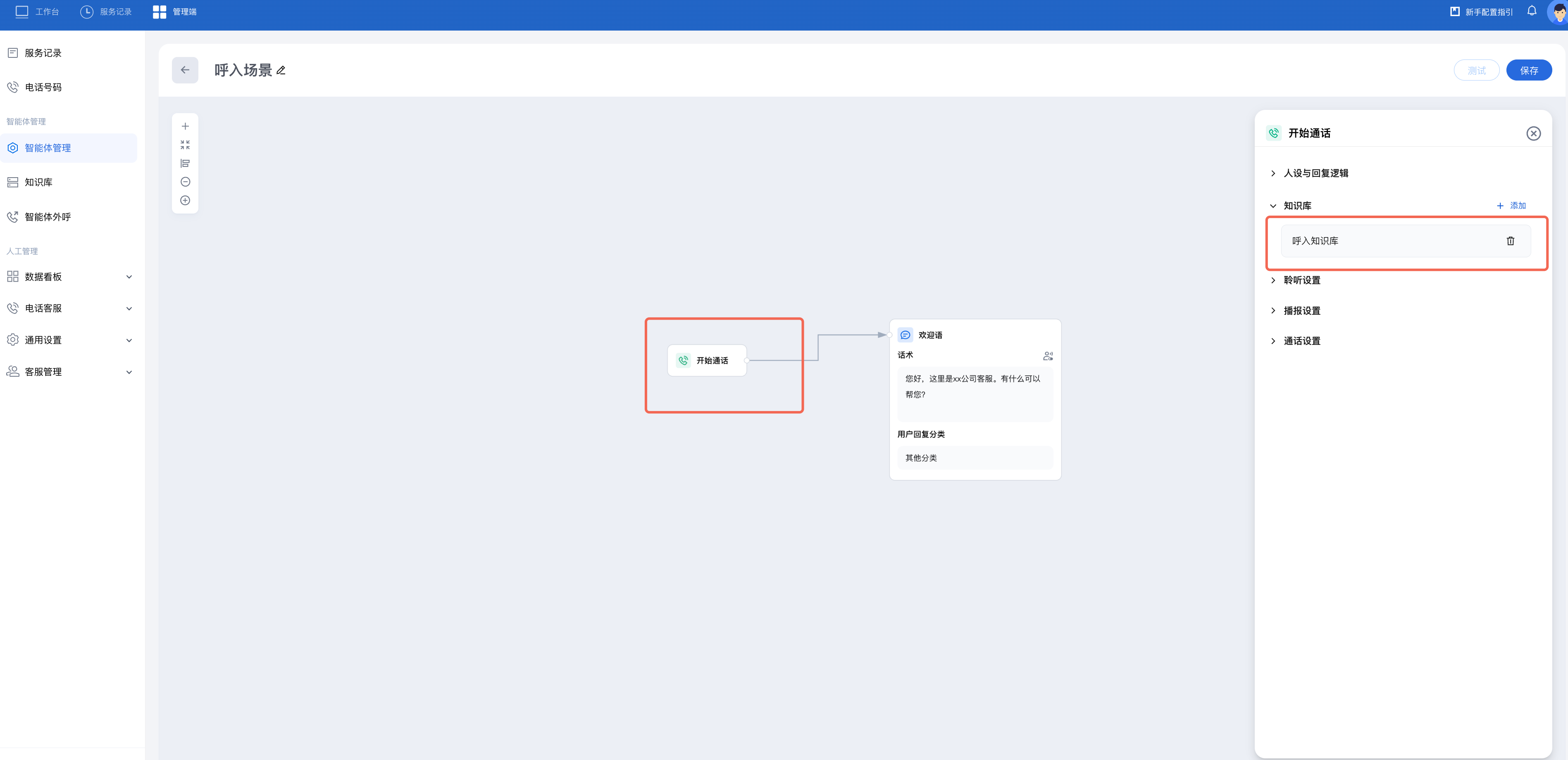
Task: Click the fit-to-screen canvas icon
Action: tap(185, 145)
